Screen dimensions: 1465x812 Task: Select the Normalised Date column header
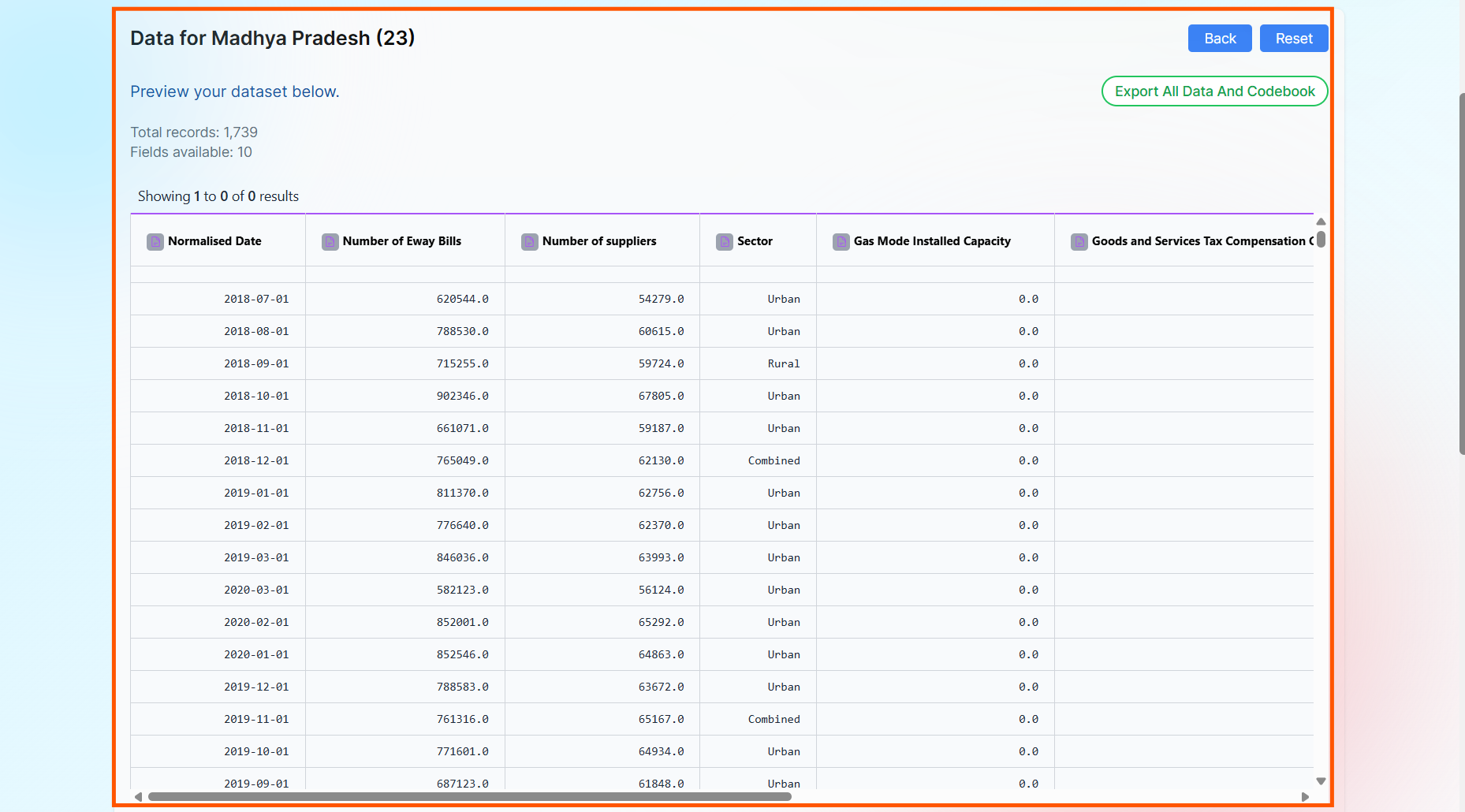[214, 241]
